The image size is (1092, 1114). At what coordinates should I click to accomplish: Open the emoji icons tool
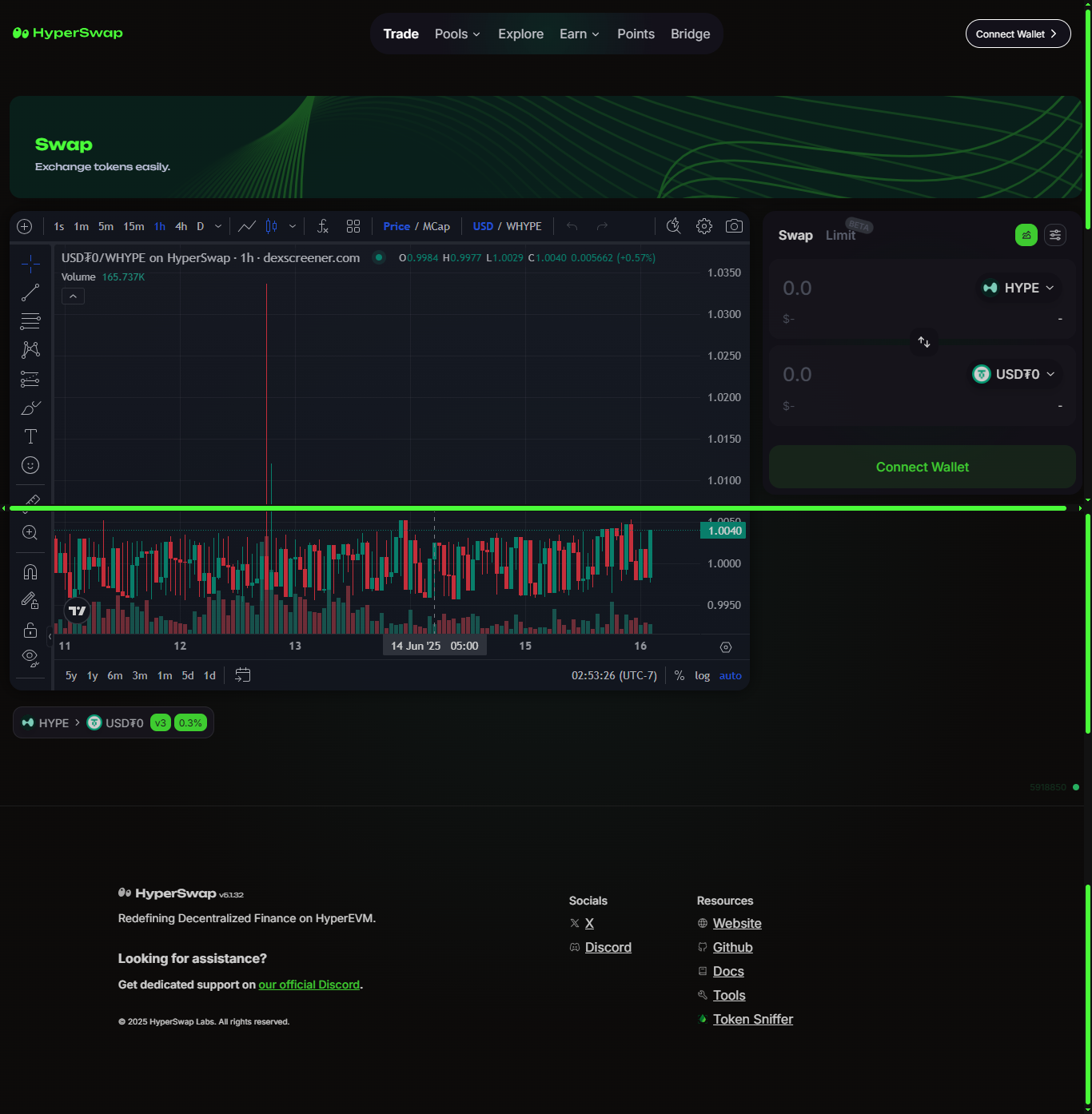pyautogui.click(x=30, y=465)
